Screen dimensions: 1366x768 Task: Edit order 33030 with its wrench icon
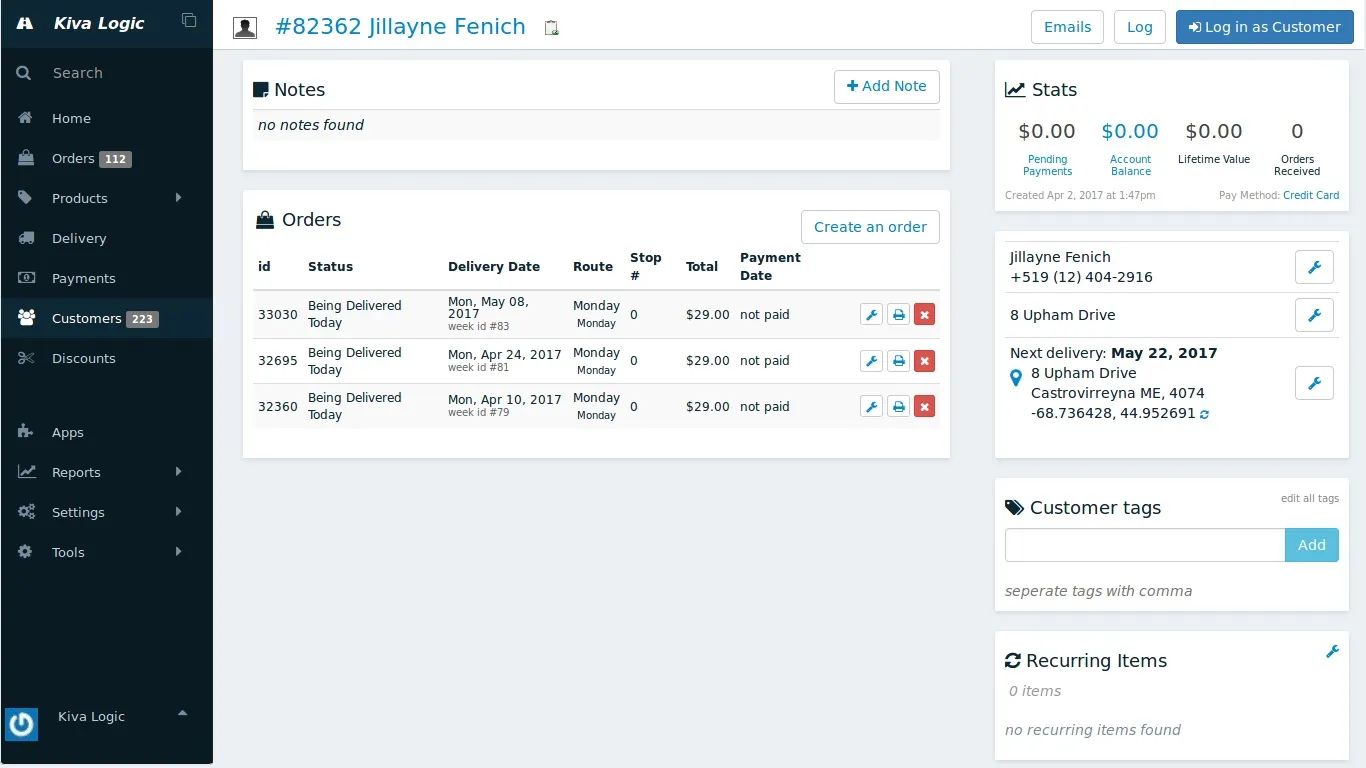coord(871,315)
